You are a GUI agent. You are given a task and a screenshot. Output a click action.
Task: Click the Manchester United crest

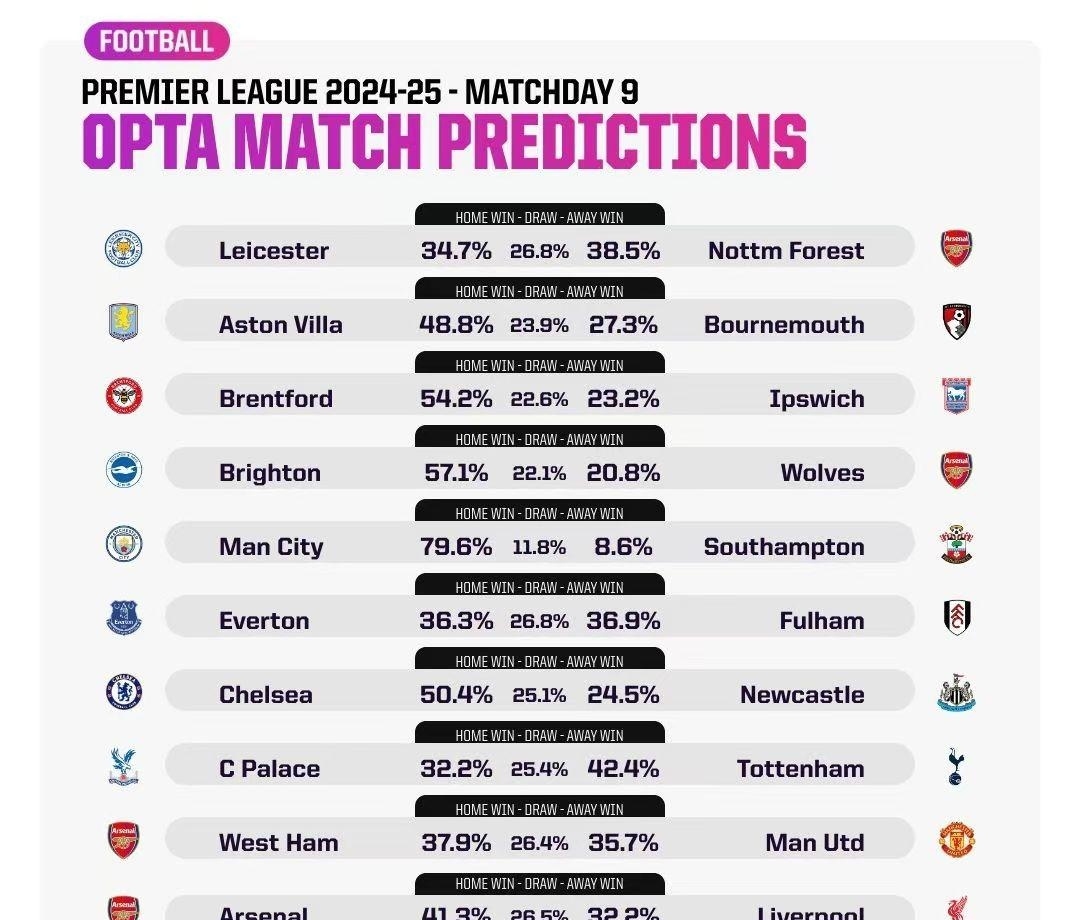point(957,840)
